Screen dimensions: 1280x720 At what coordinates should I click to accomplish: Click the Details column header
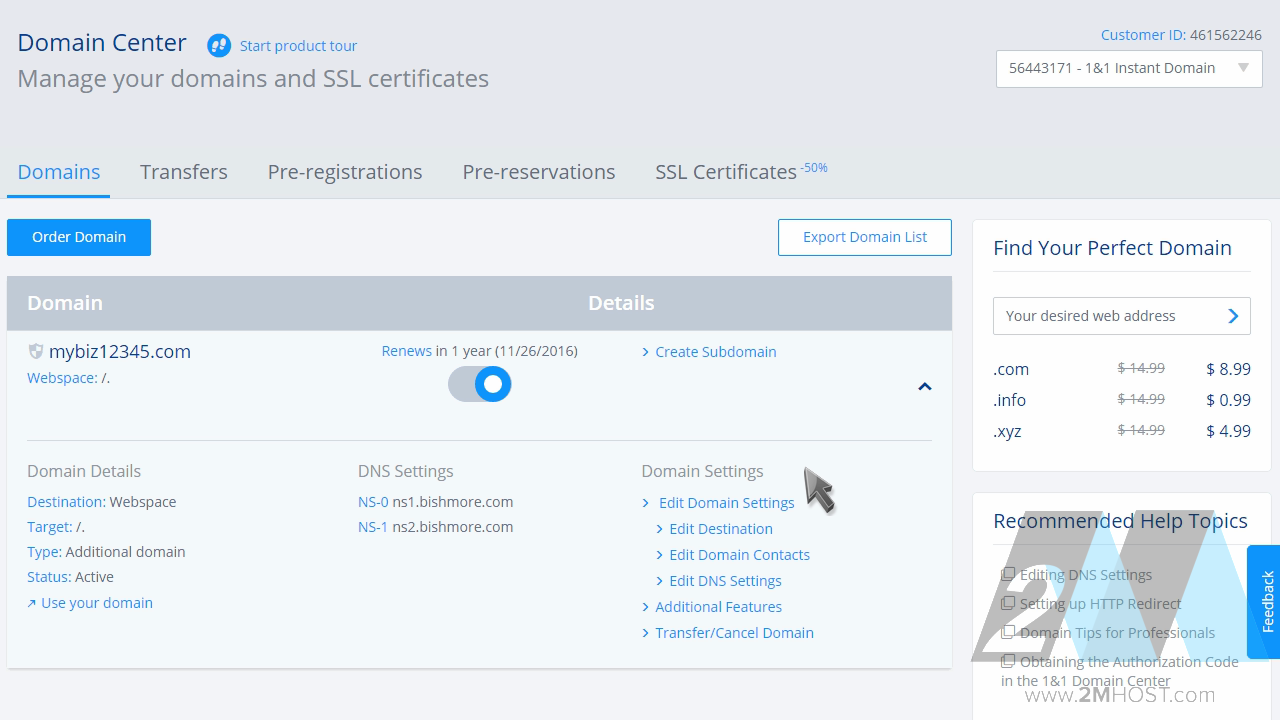pos(621,303)
